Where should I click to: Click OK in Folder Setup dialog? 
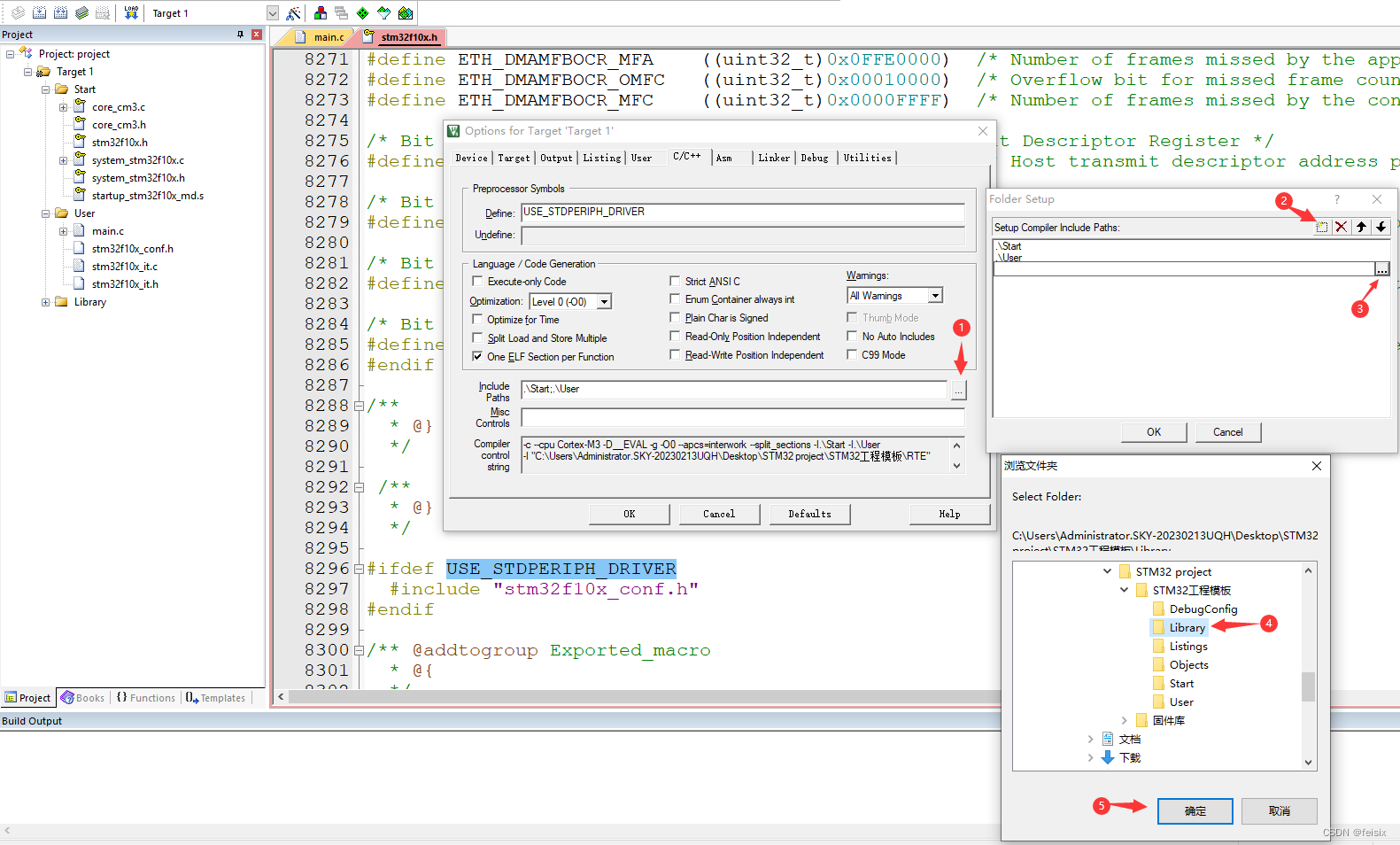coord(1154,432)
